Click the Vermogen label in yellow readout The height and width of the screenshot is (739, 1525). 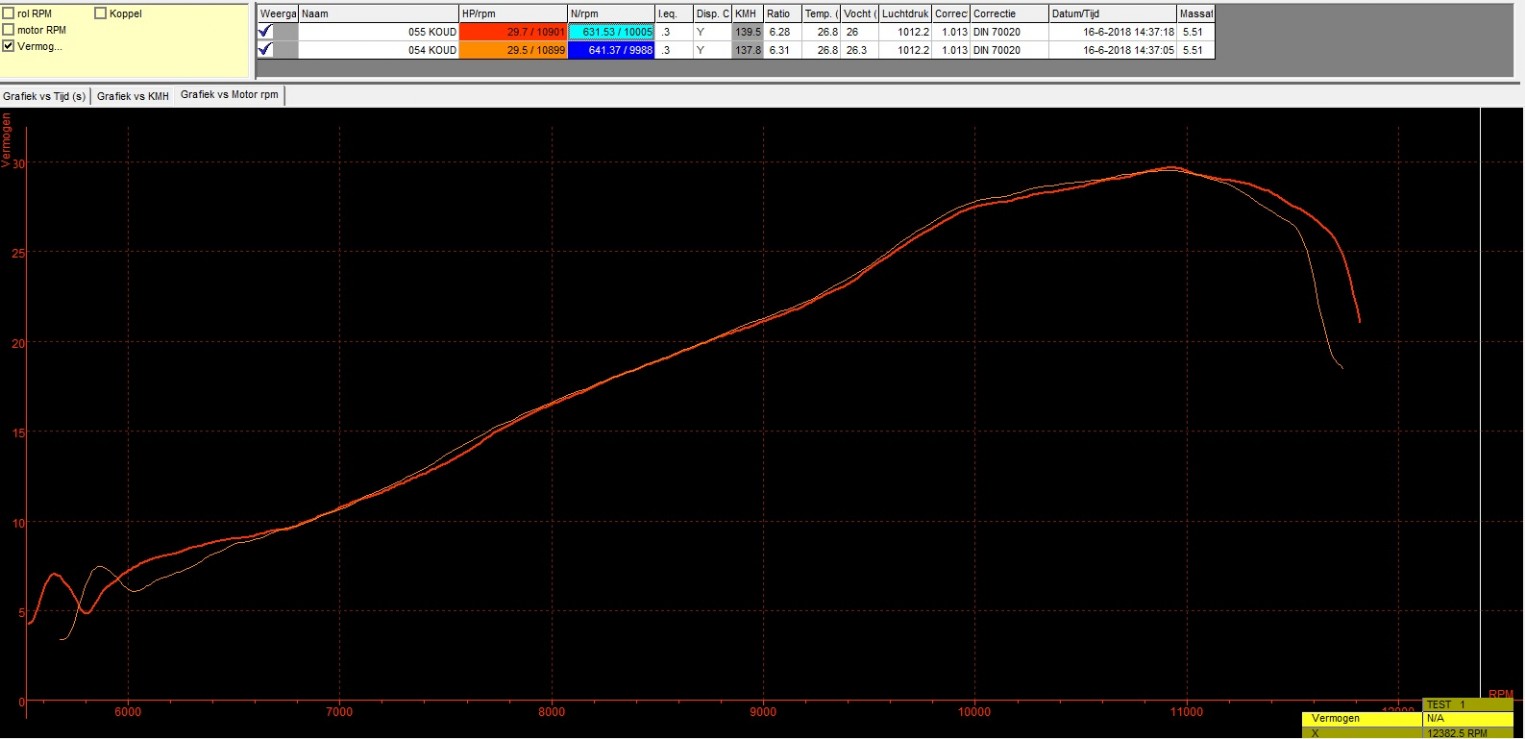pyautogui.click(x=1362, y=719)
